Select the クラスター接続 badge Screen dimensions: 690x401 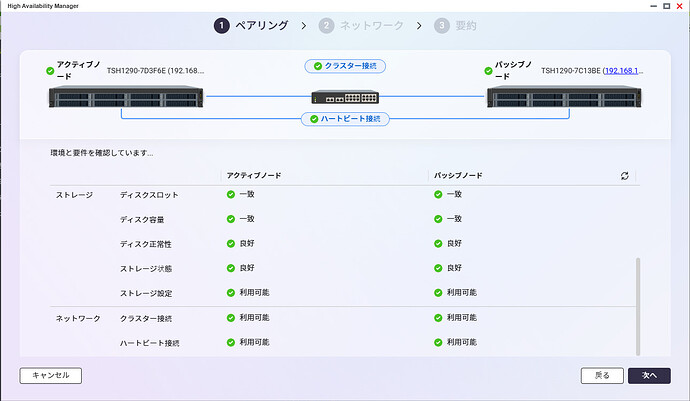[345, 66]
